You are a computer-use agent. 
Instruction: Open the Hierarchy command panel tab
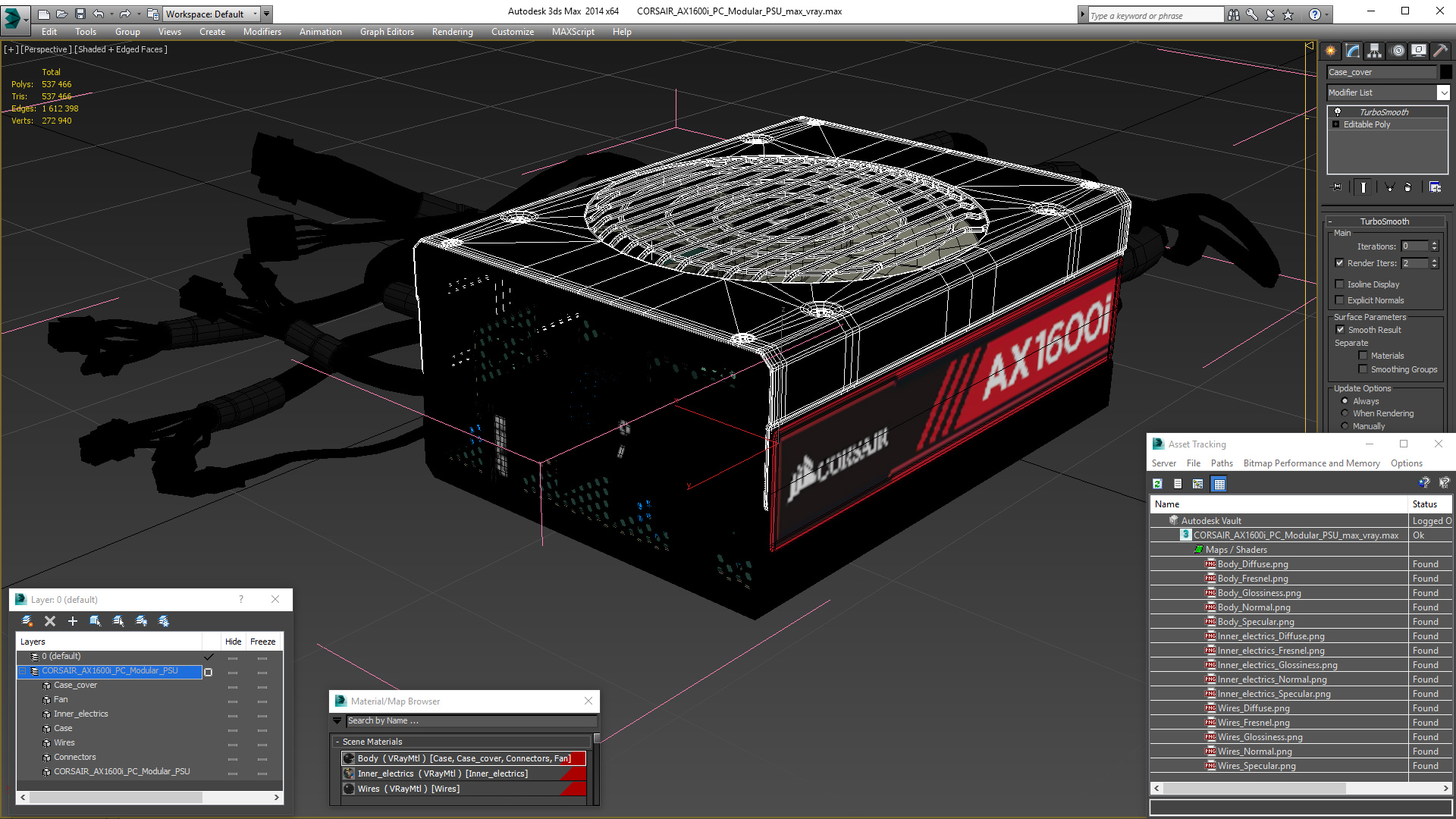point(1375,51)
